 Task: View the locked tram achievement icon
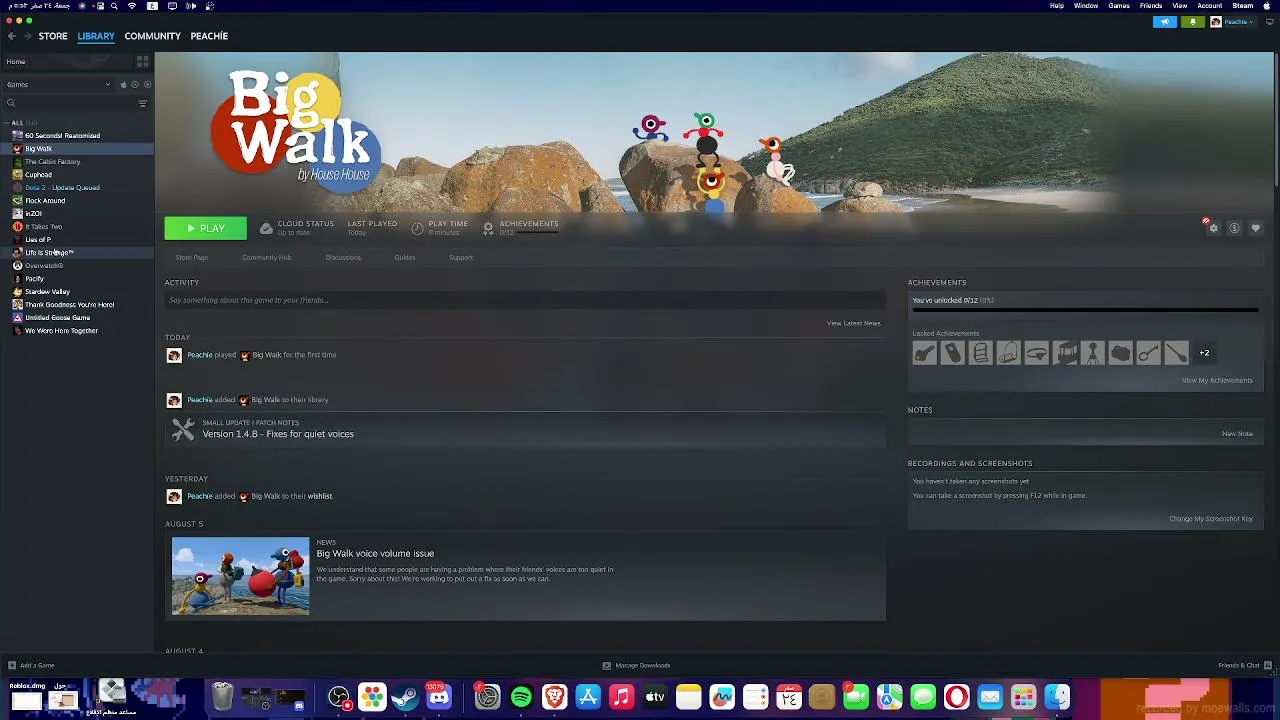click(x=1064, y=353)
